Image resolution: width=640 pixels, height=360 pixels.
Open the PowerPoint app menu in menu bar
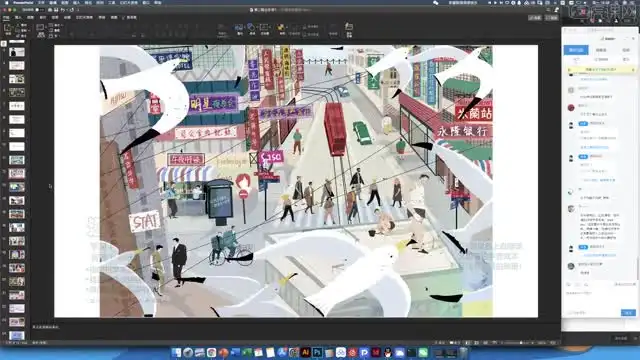click(x=23, y=2)
